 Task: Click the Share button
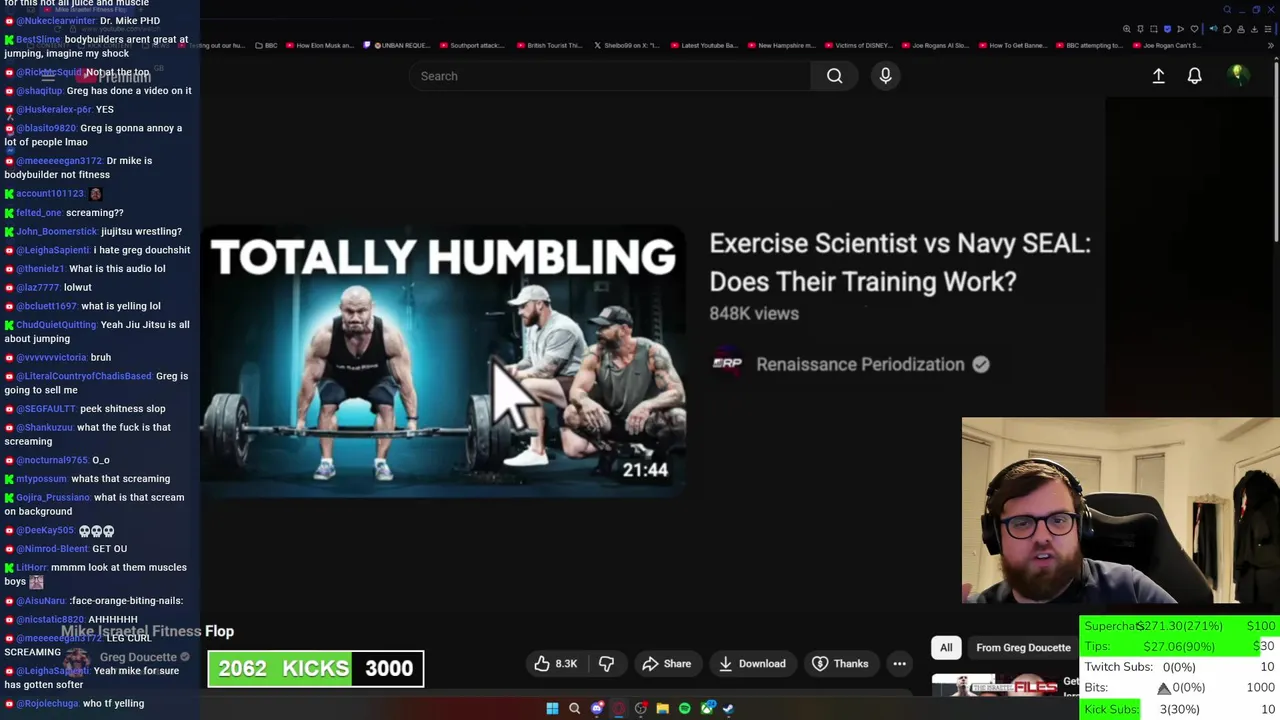(x=667, y=664)
